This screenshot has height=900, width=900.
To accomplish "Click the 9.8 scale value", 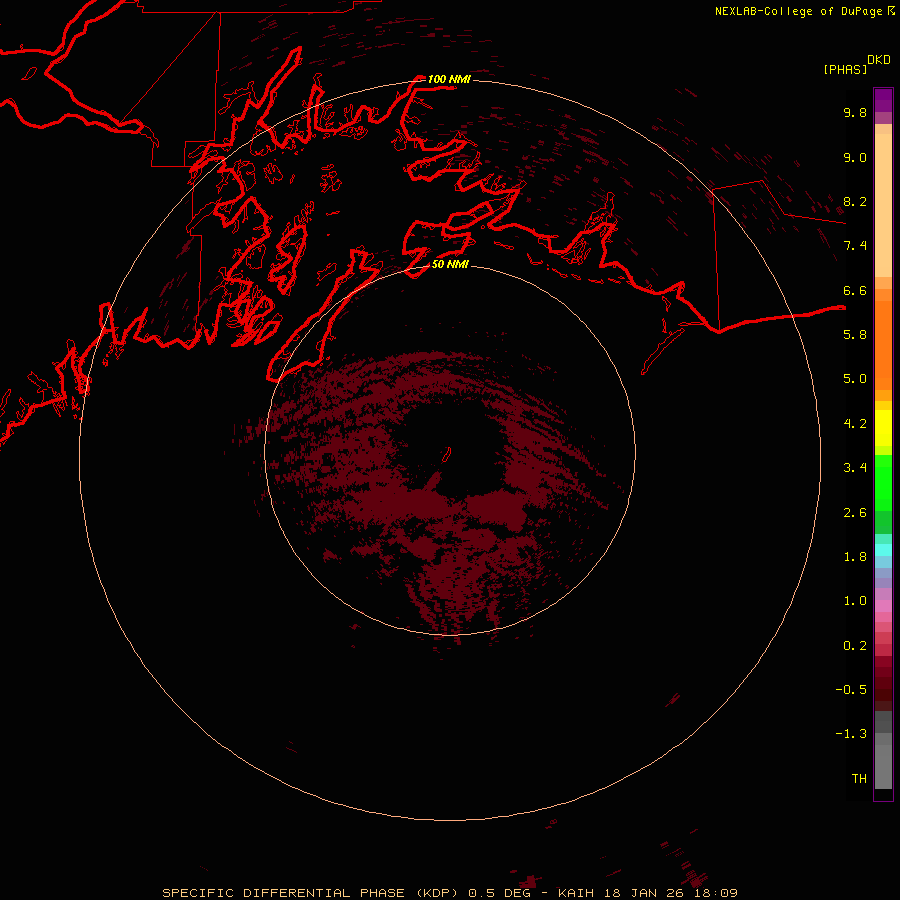I will pos(855,112).
